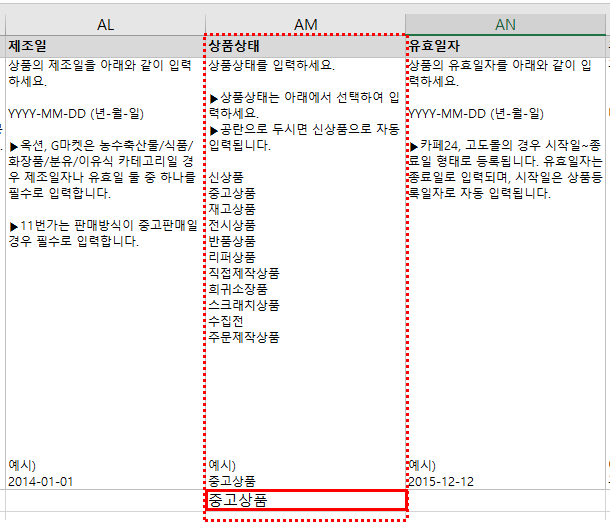
Task: Click 전시상품 in the status list
Action: [x=232, y=225]
